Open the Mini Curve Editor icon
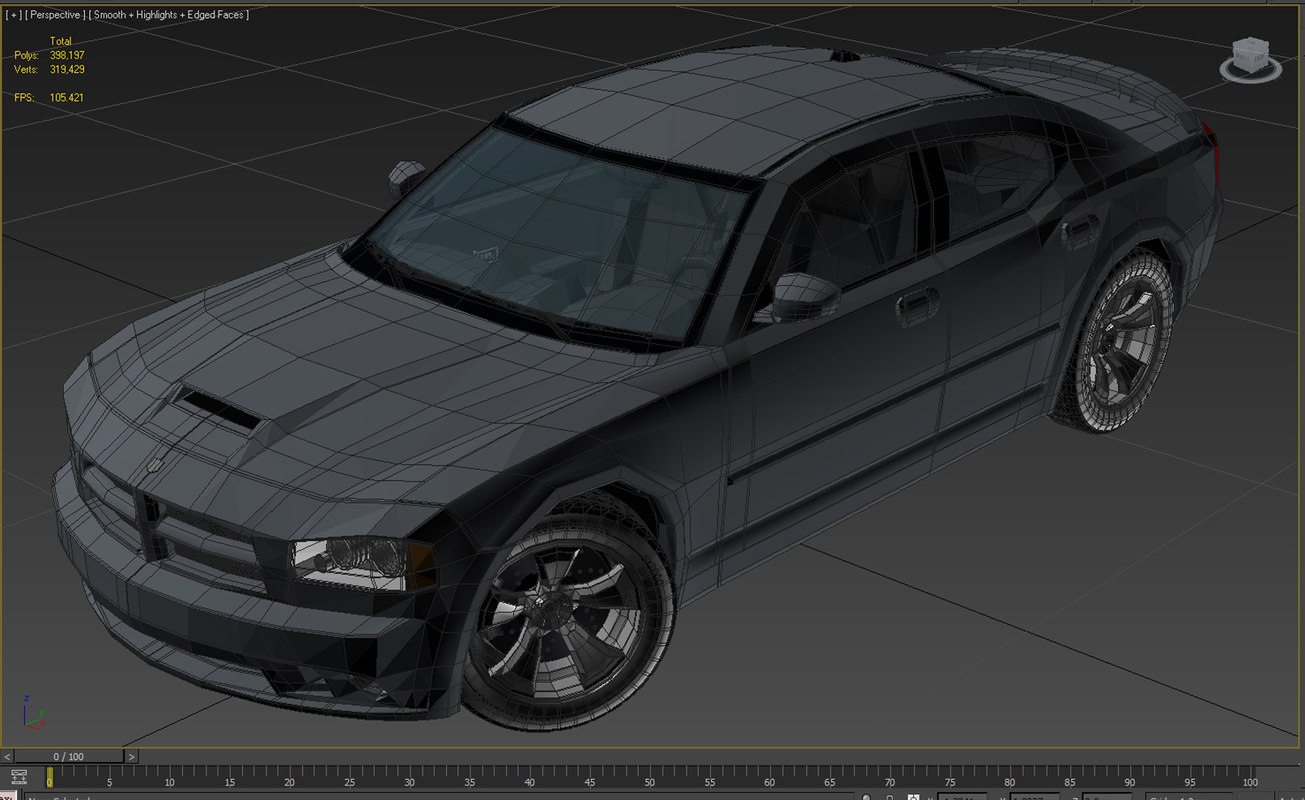 point(19,777)
